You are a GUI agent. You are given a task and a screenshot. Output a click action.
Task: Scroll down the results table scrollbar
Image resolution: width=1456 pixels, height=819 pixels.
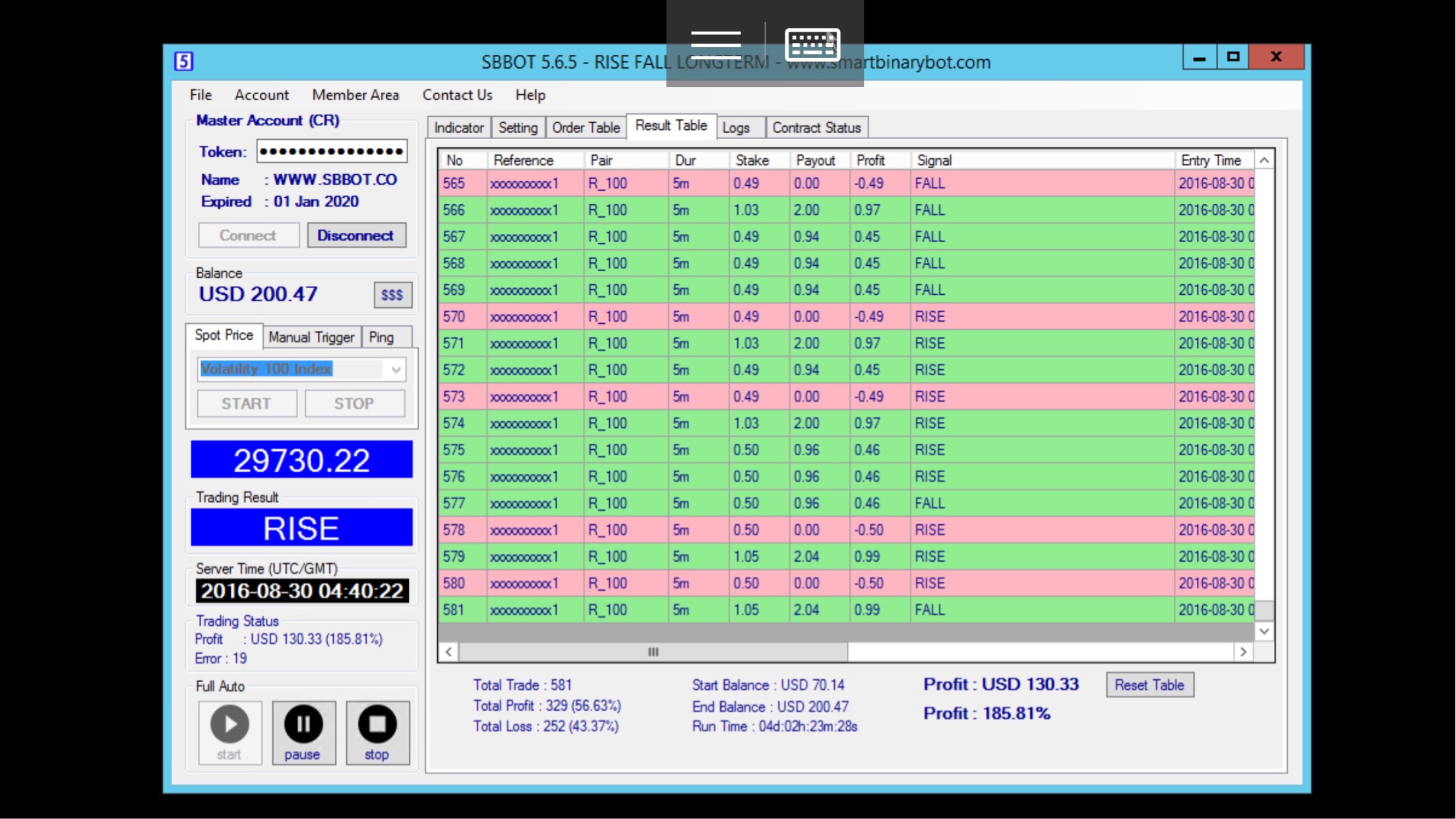[1264, 631]
